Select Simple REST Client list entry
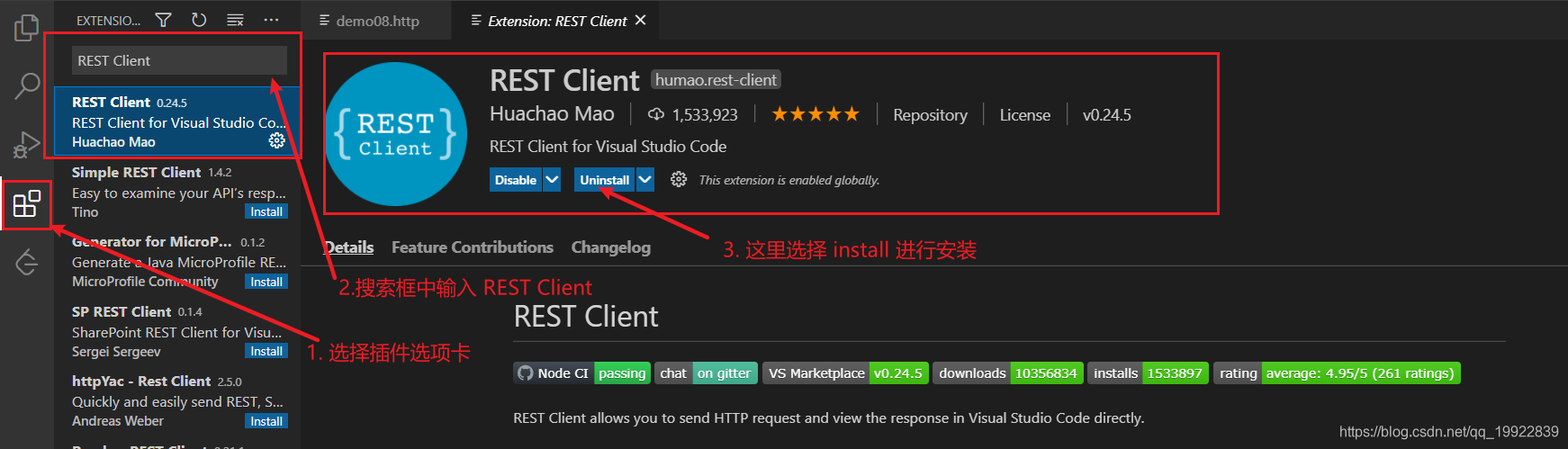Viewport: 1568px width, 449px height. pyautogui.click(x=177, y=192)
